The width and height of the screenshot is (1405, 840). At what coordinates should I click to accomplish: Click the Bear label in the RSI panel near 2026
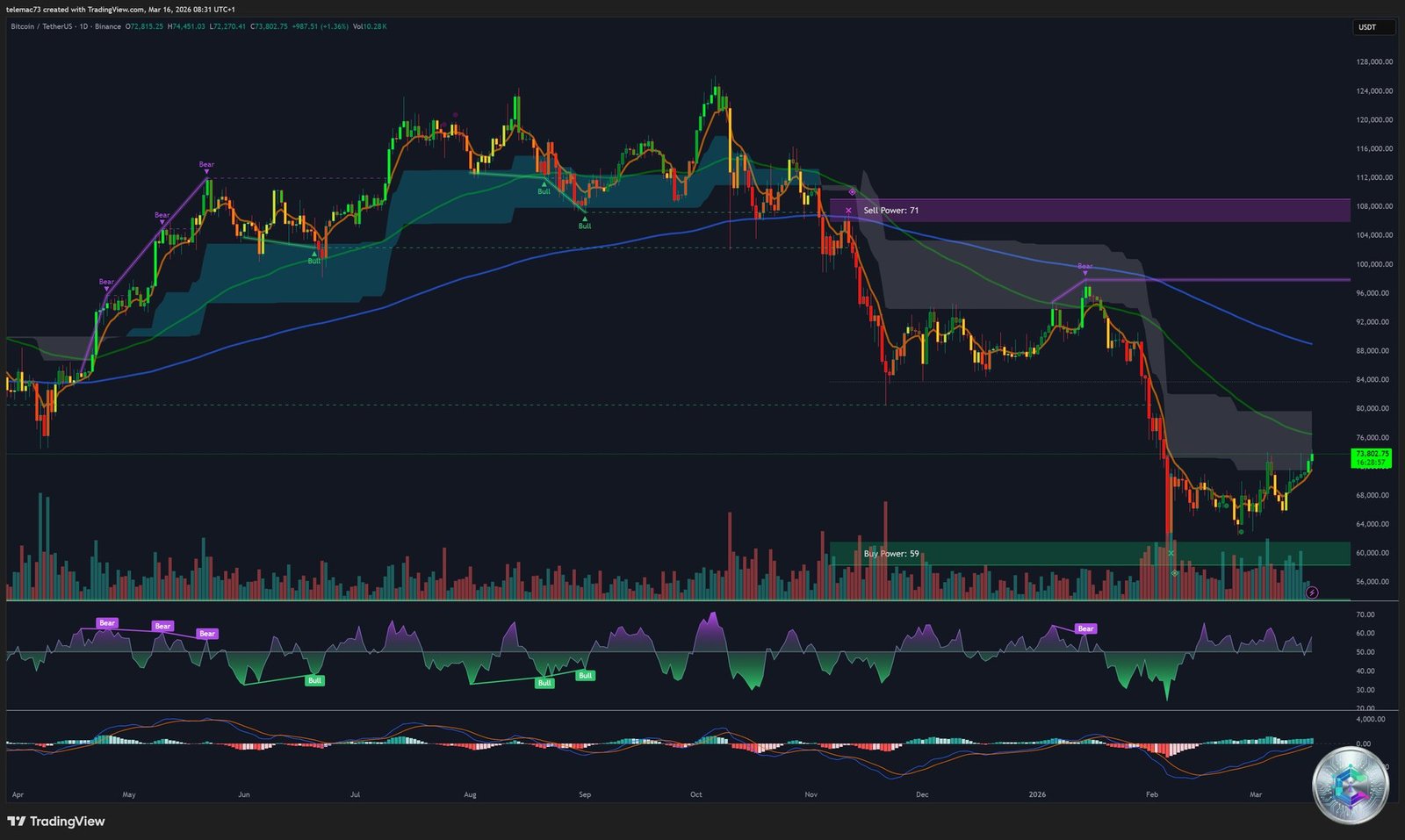point(1085,628)
